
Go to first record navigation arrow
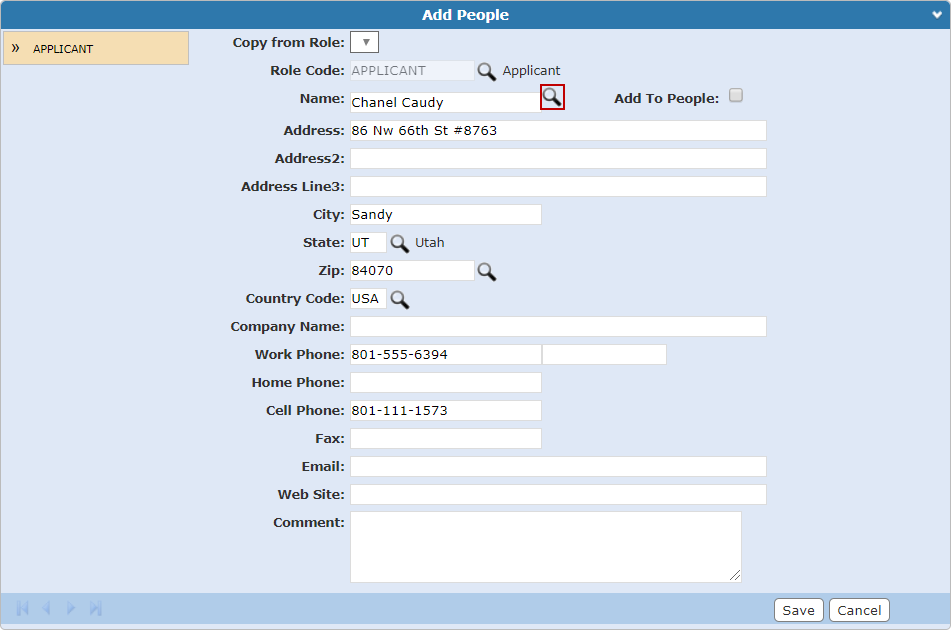(23, 608)
